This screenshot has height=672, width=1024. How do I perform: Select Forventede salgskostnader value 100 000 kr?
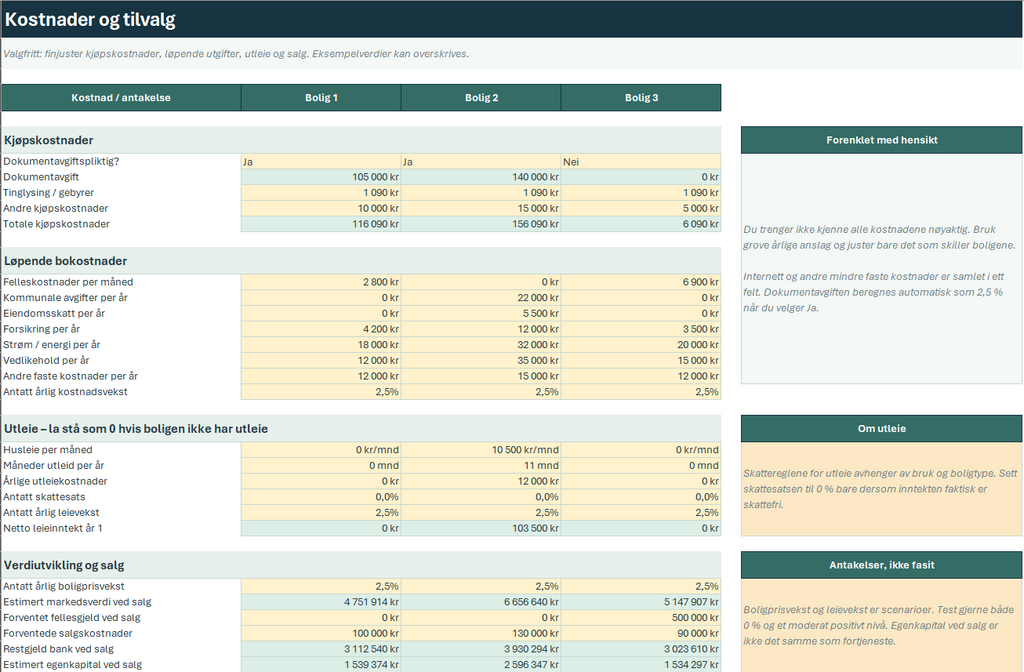click(x=321, y=633)
